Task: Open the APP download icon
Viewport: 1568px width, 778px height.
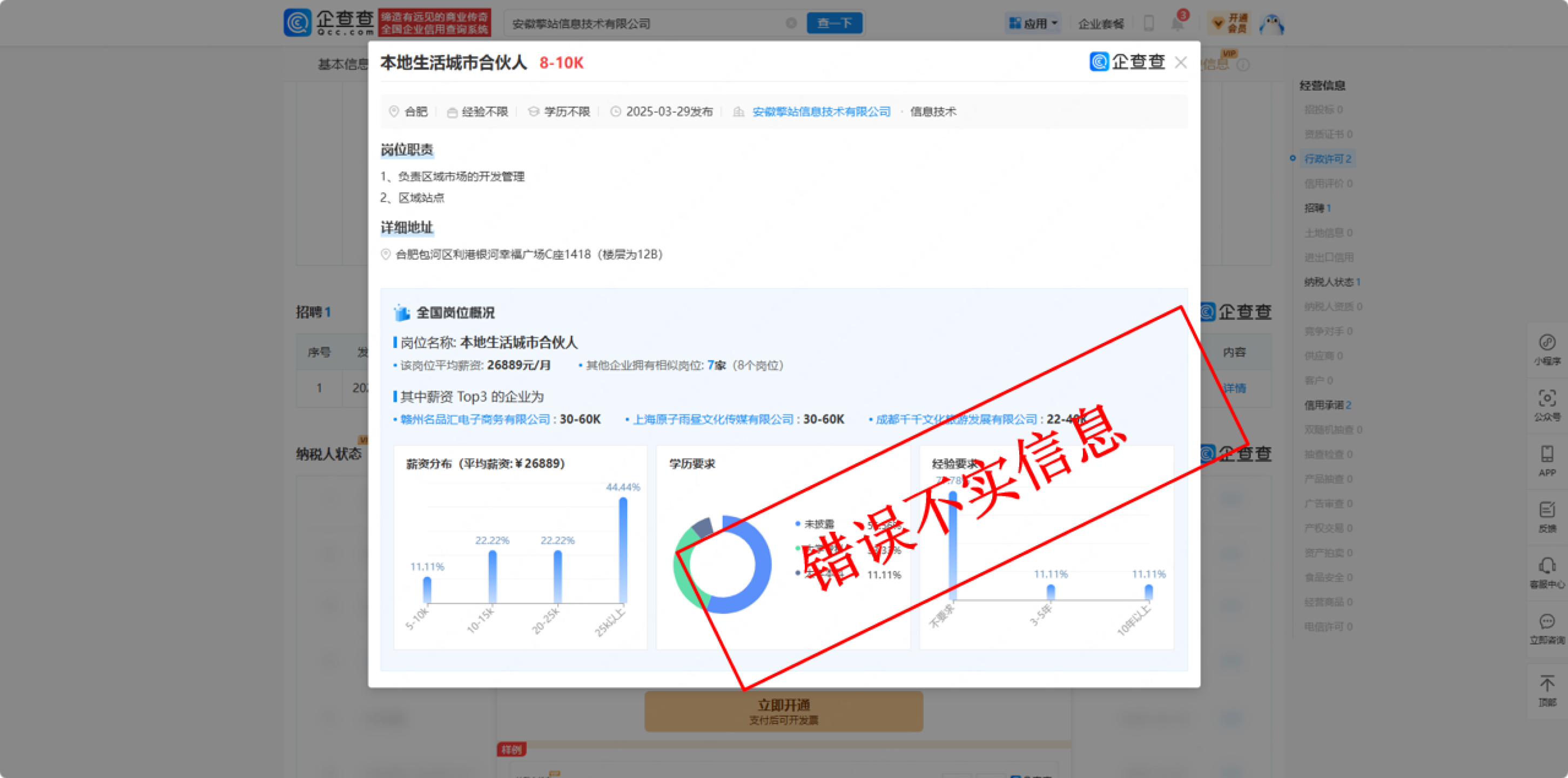Action: (1547, 461)
